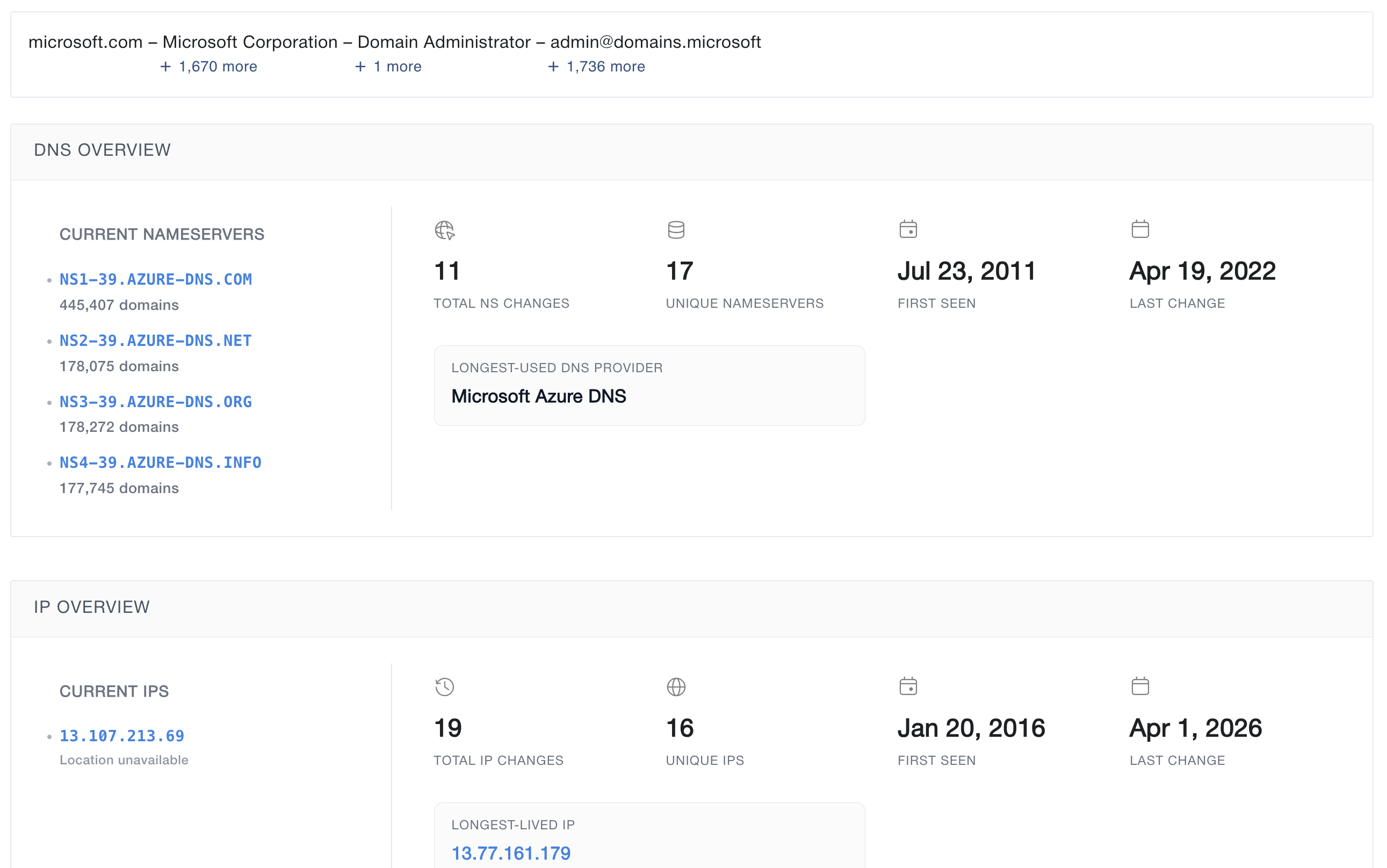1387x868 pixels.
Task: Click the '178,272 domains' count
Action: 119,427
